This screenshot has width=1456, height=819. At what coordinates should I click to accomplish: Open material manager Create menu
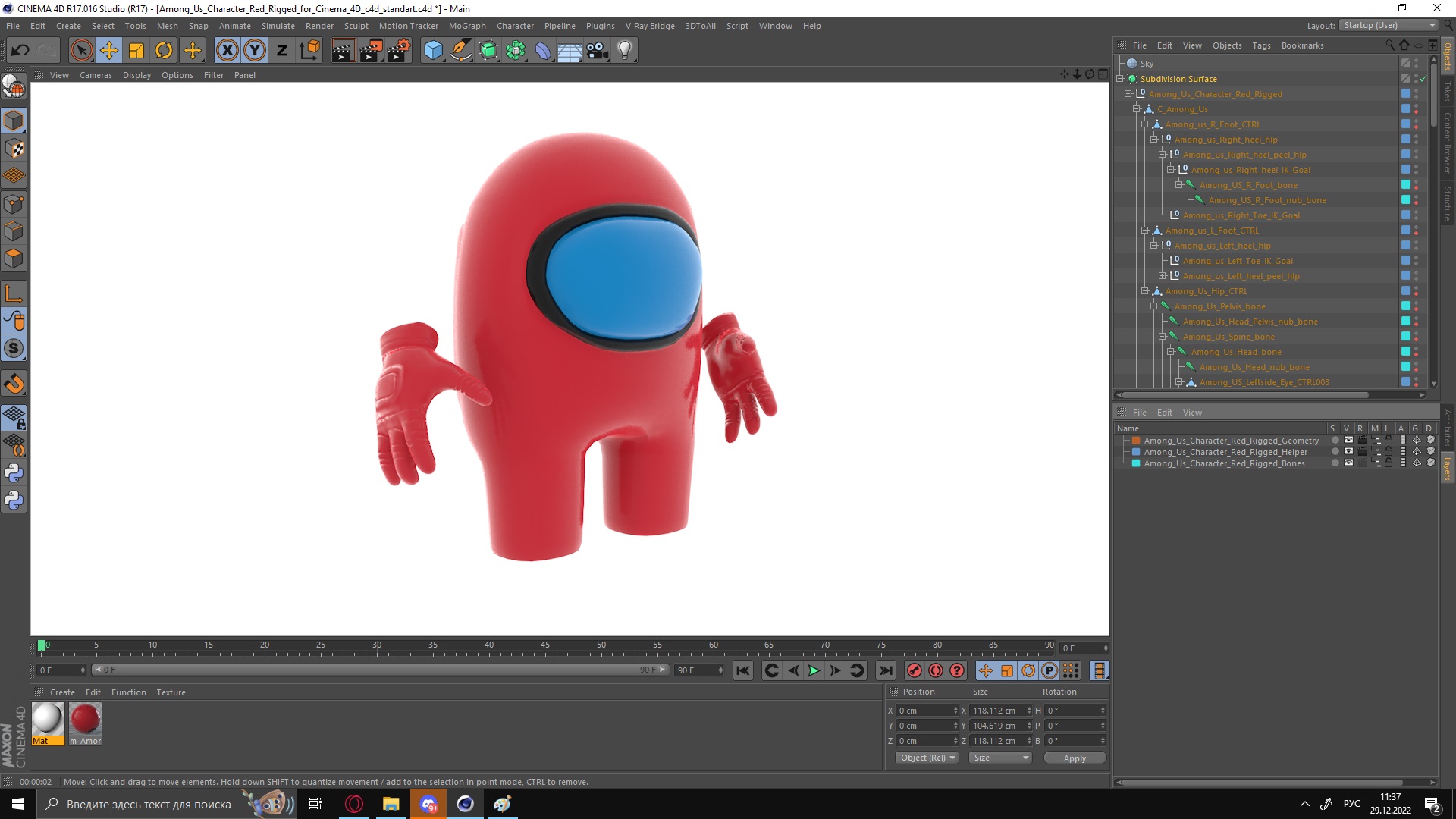pos(62,692)
